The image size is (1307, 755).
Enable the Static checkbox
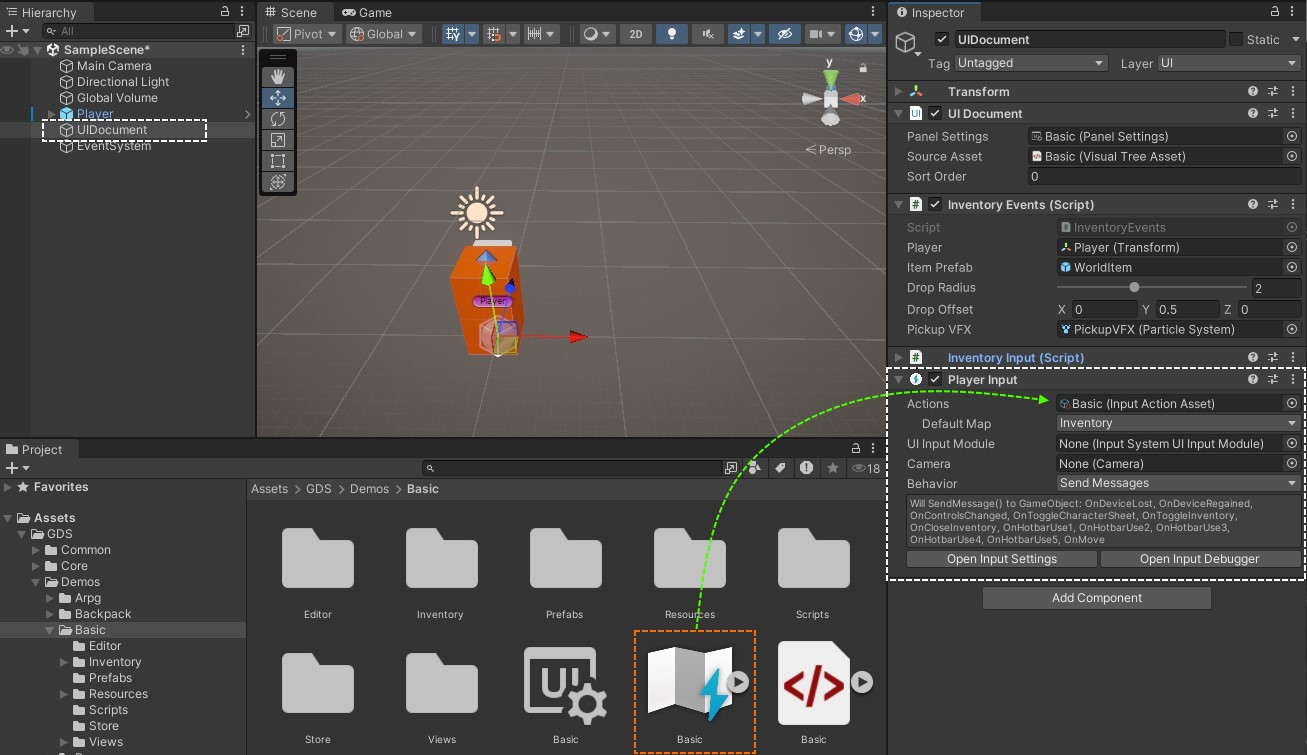point(1236,40)
